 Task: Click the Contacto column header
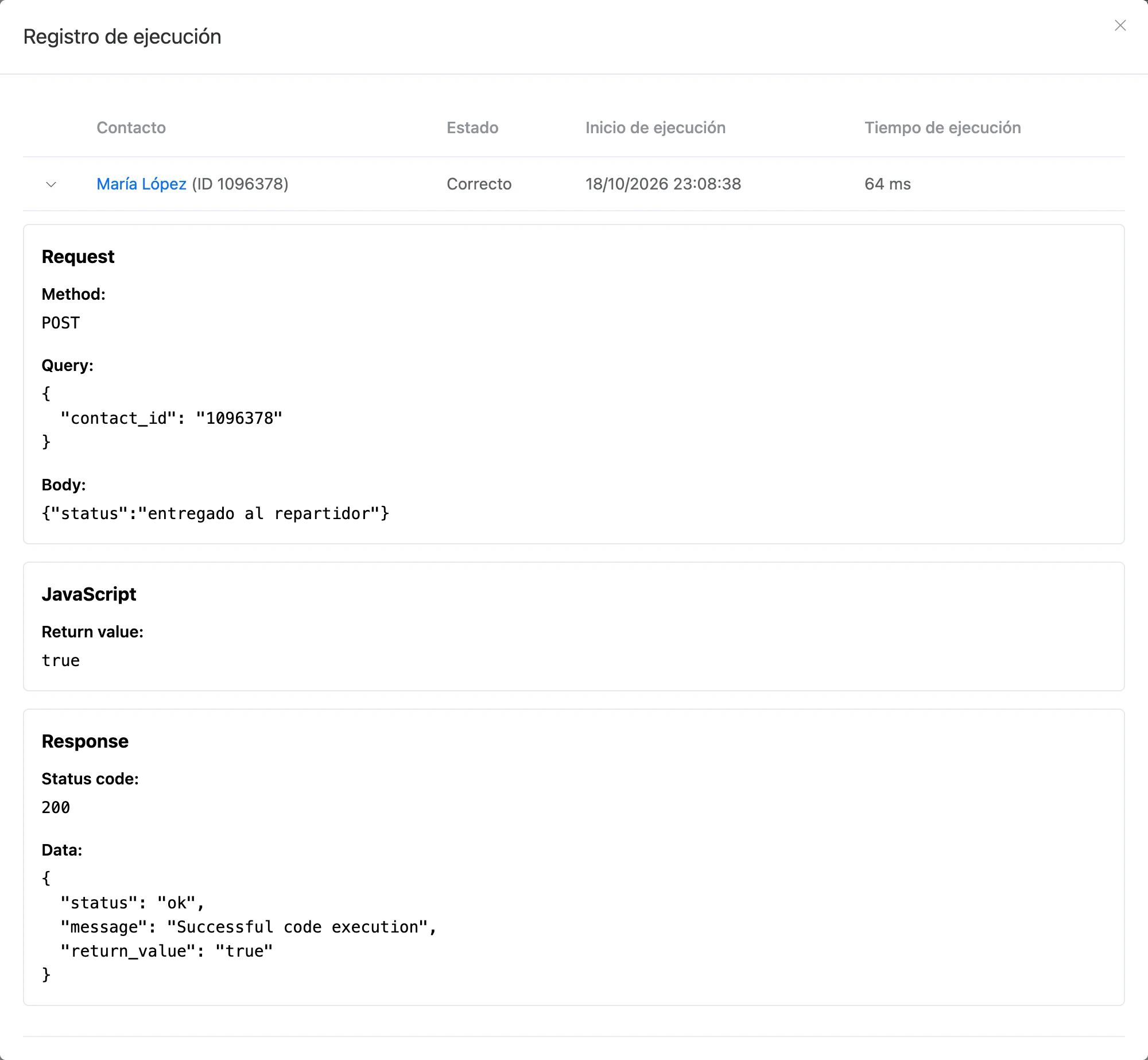point(131,127)
